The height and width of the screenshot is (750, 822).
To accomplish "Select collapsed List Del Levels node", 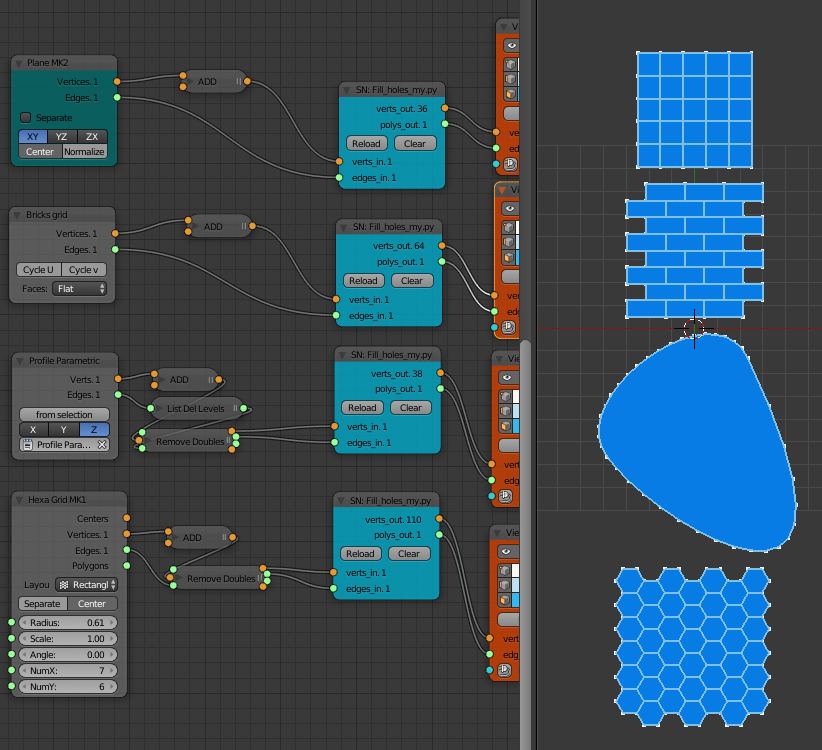I will point(196,409).
